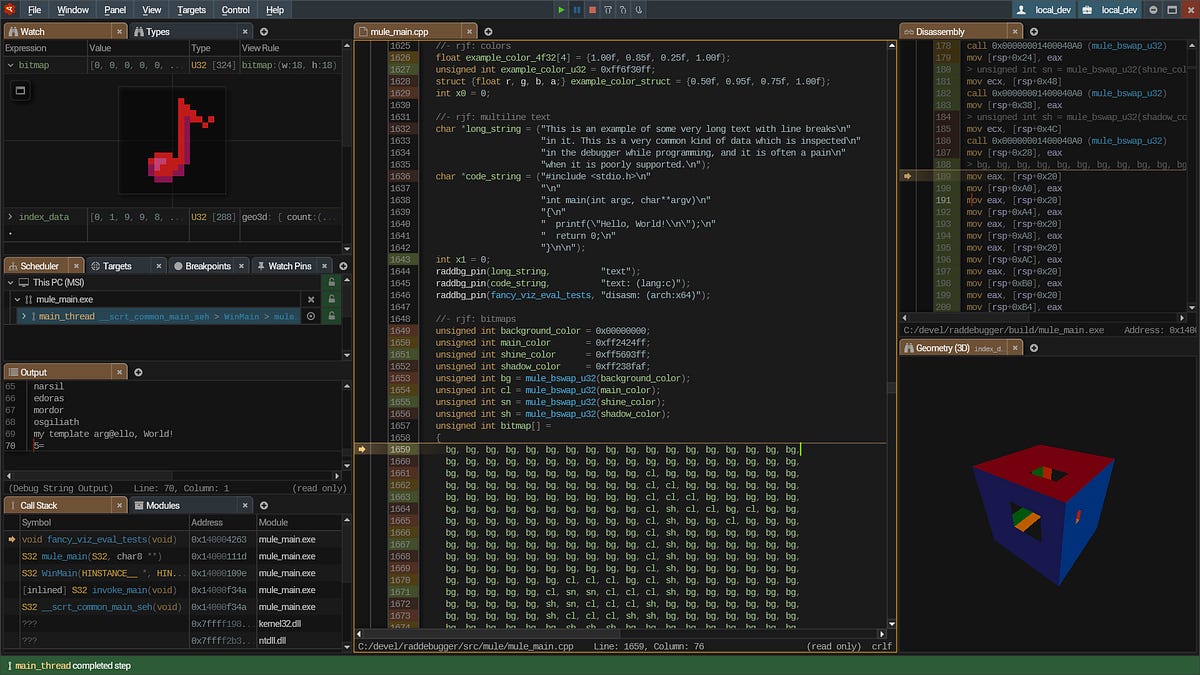Select main_thread via the target circle toggle

tap(310, 315)
